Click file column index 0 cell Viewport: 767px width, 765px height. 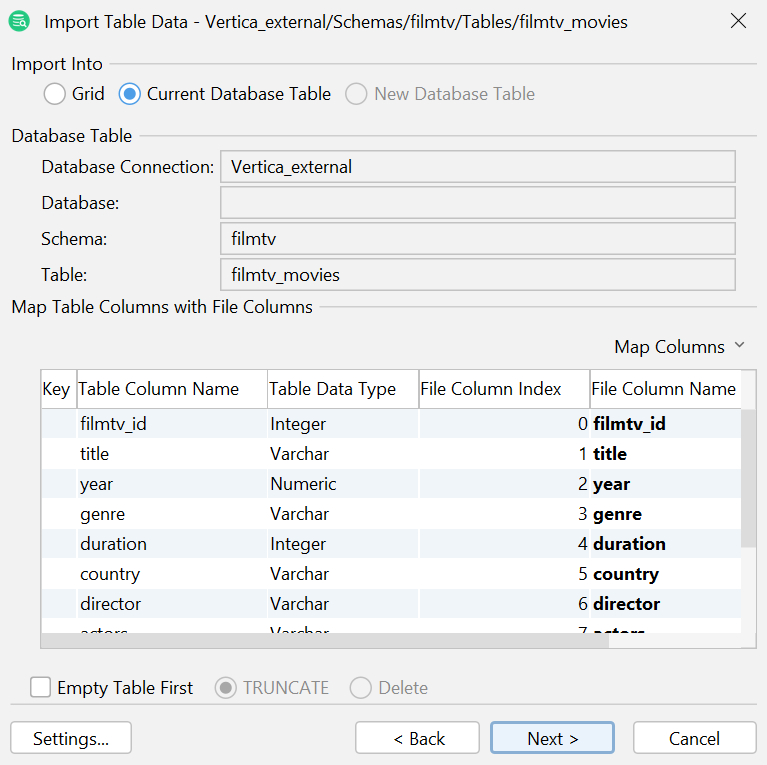point(504,424)
